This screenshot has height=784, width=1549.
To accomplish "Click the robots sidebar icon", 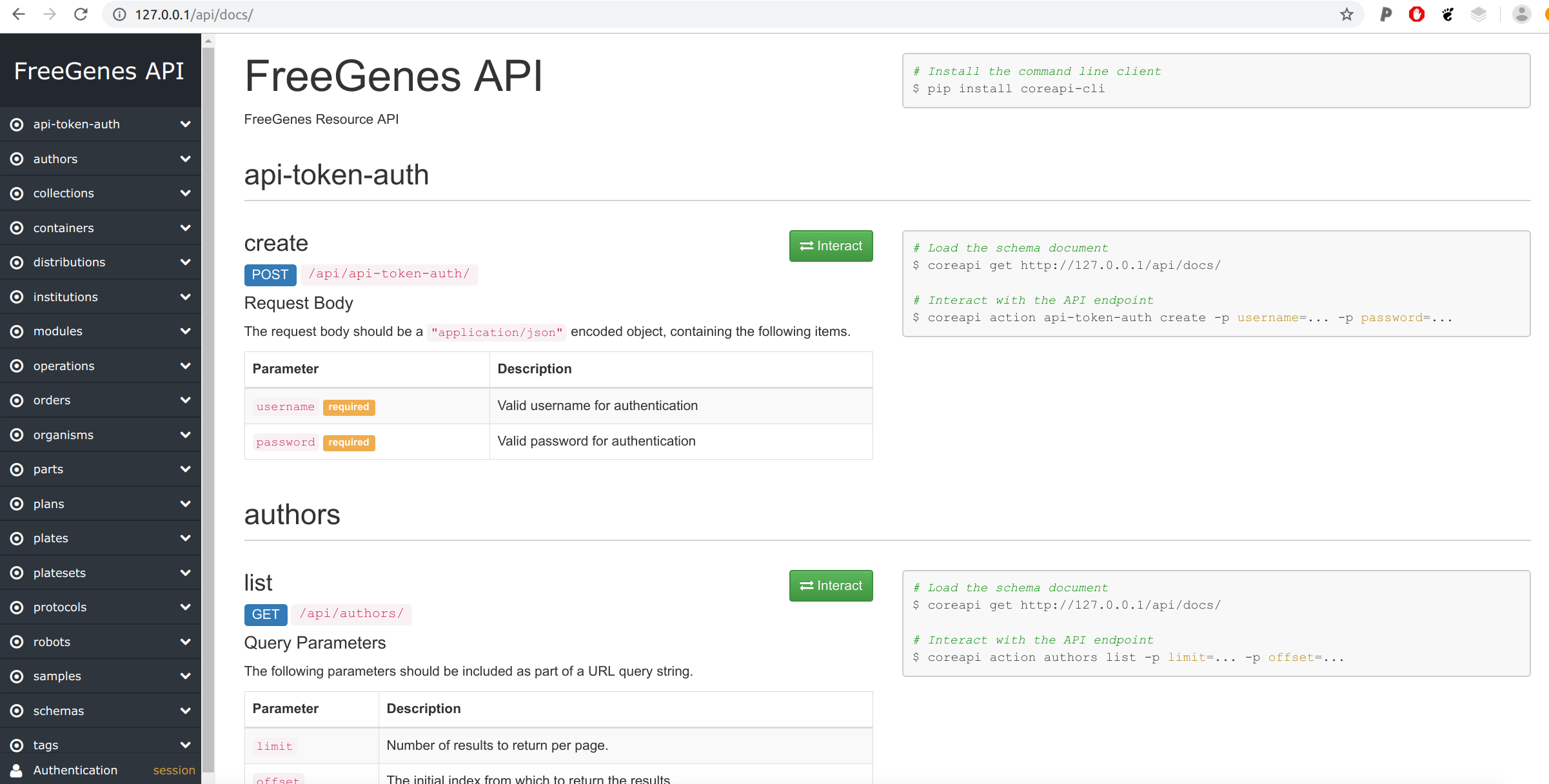I will tap(19, 641).
